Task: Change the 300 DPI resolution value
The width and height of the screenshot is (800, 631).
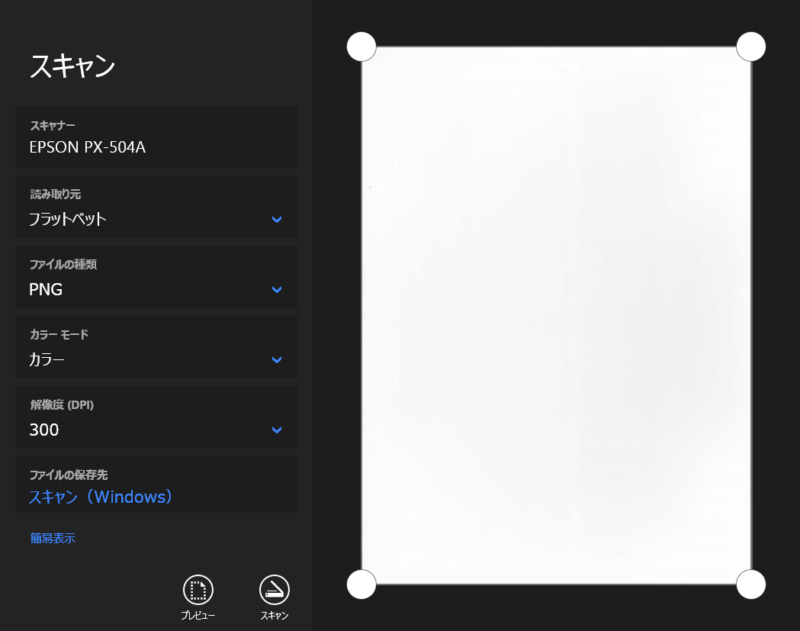Action: coord(44,430)
